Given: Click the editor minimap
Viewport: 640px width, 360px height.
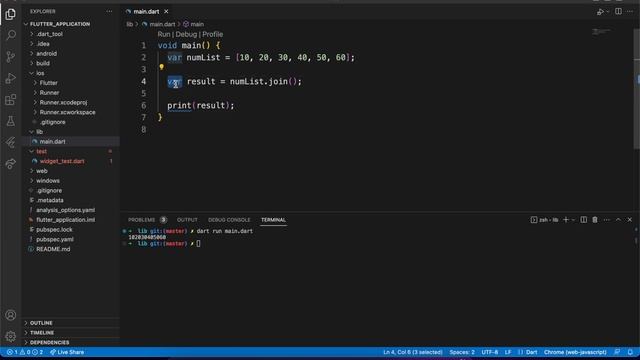Looking at the screenshot, I should 601,32.
